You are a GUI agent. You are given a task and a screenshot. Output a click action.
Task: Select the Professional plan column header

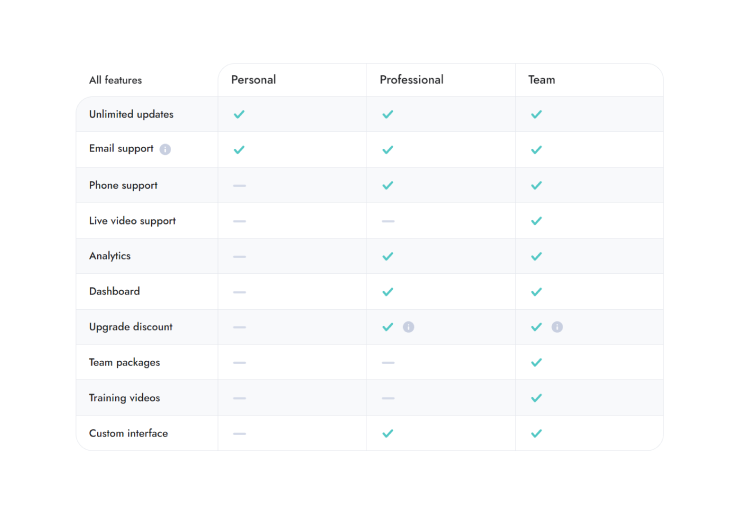tap(411, 80)
